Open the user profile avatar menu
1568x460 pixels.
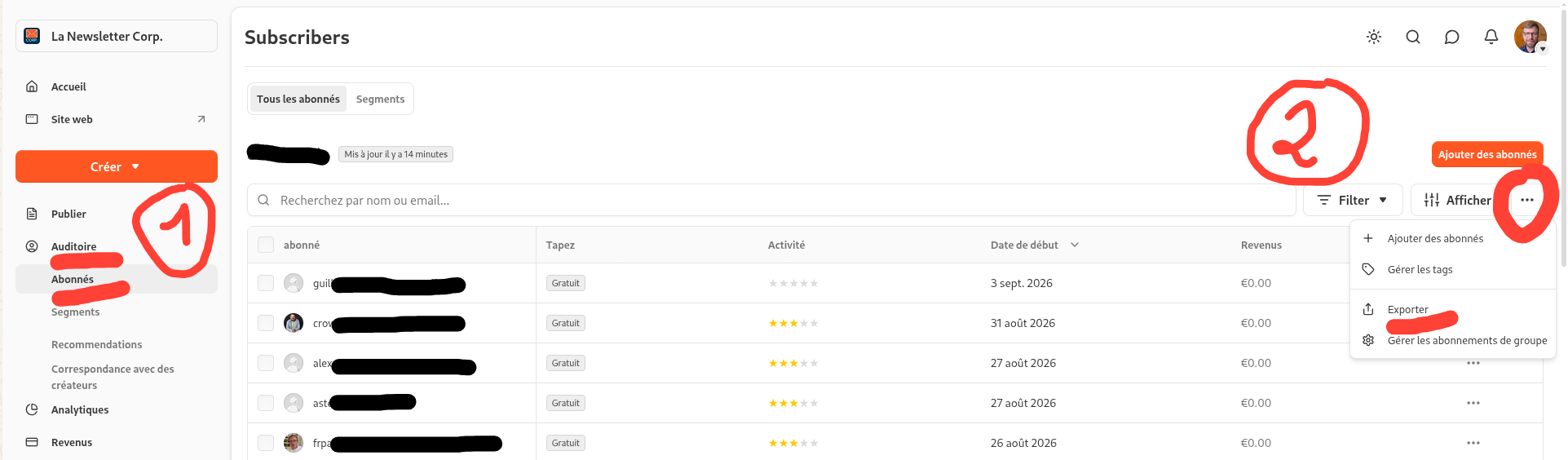point(1530,37)
